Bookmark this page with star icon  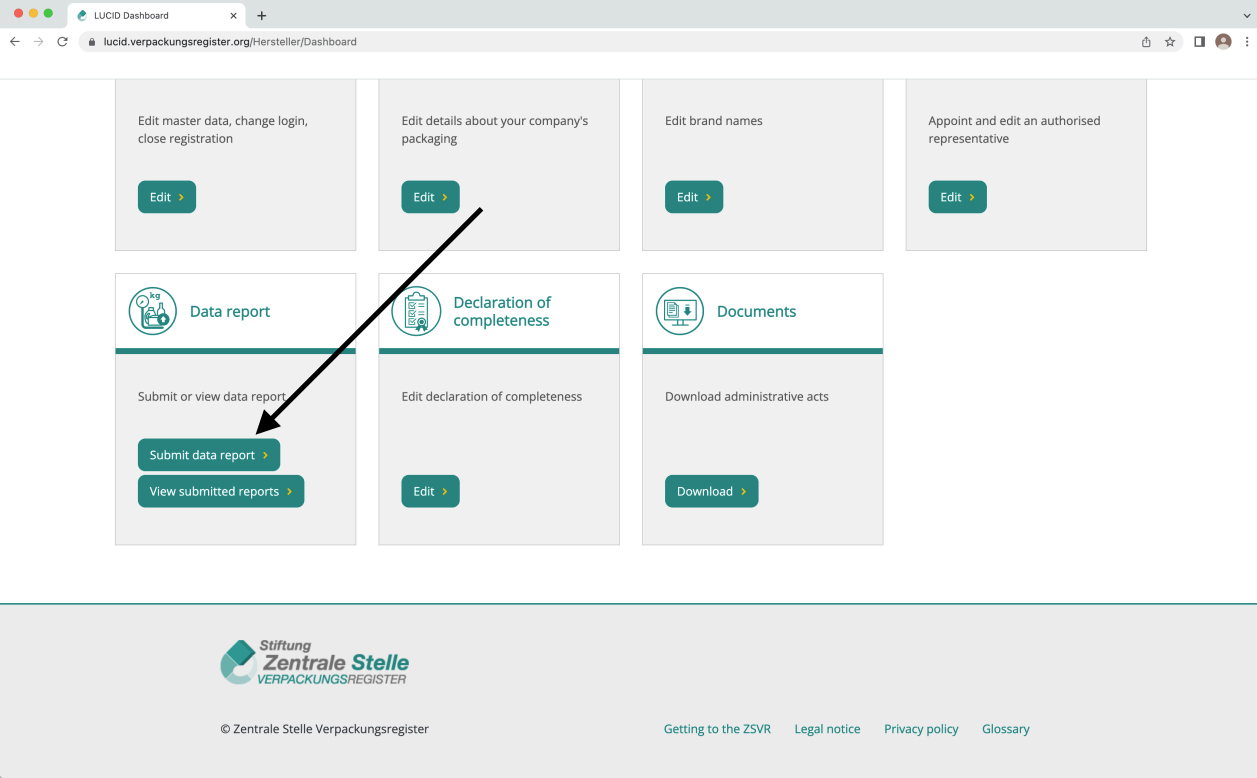[1170, 42]
